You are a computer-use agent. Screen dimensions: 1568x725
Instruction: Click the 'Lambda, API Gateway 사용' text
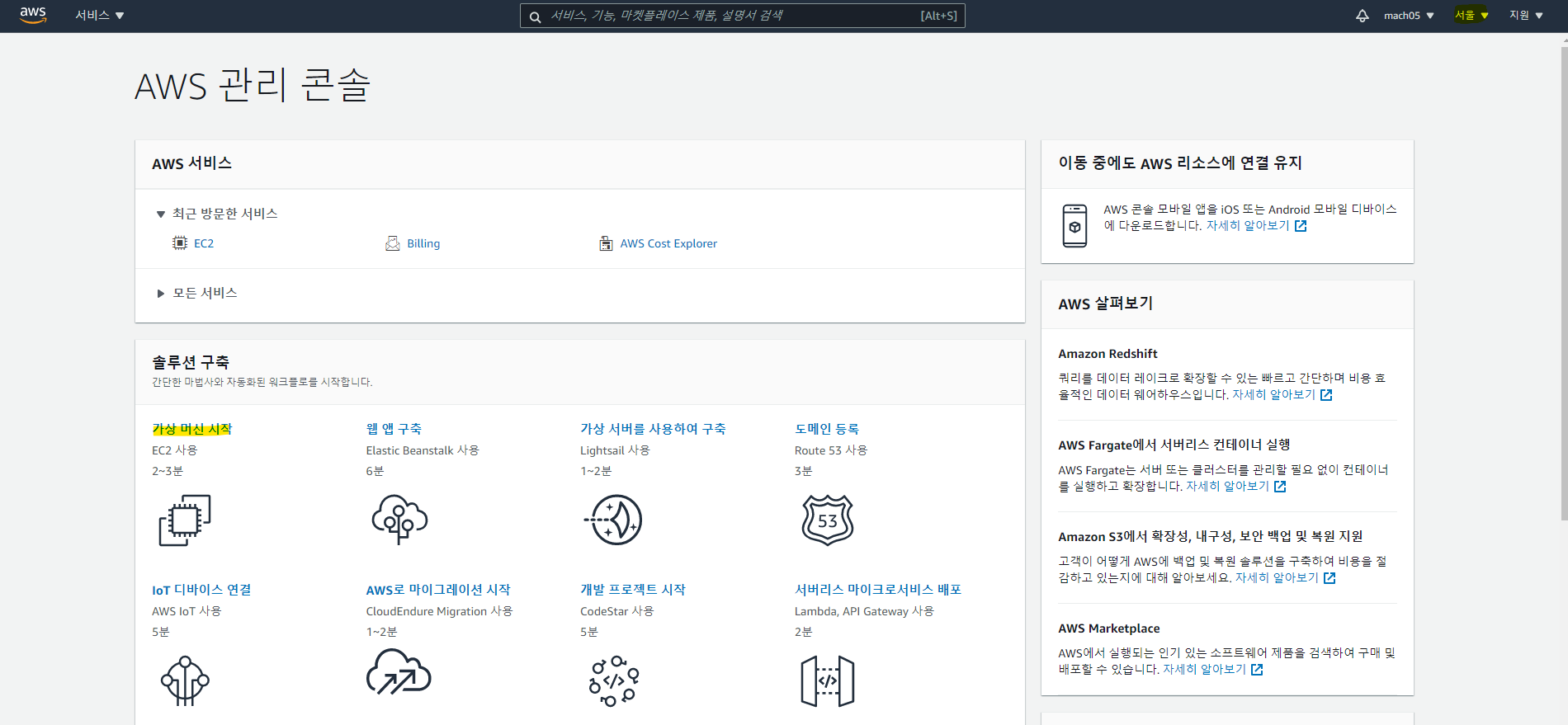864,611
